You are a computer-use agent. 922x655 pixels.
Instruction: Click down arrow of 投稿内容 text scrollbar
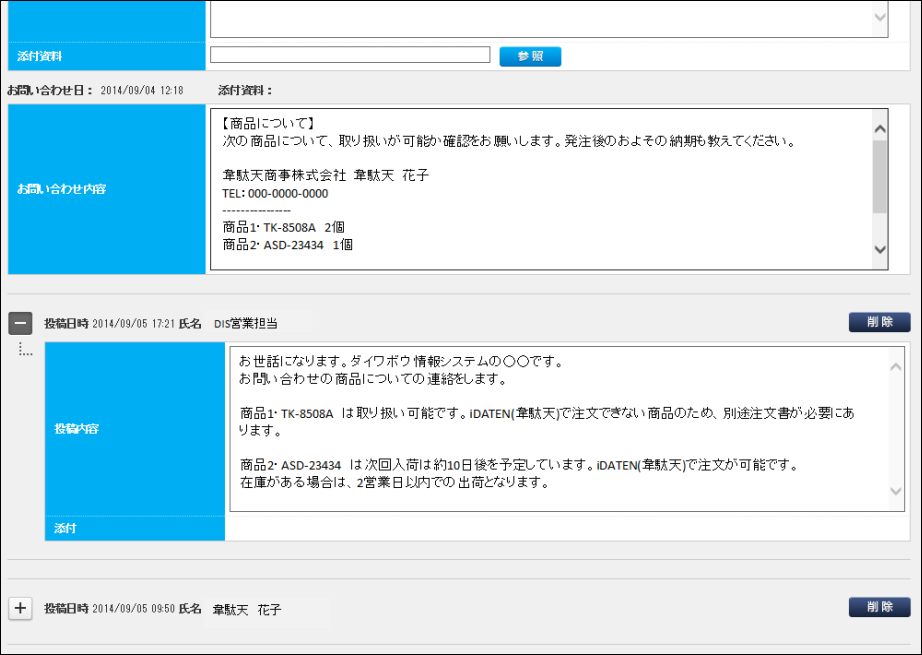tap(896, 491)
